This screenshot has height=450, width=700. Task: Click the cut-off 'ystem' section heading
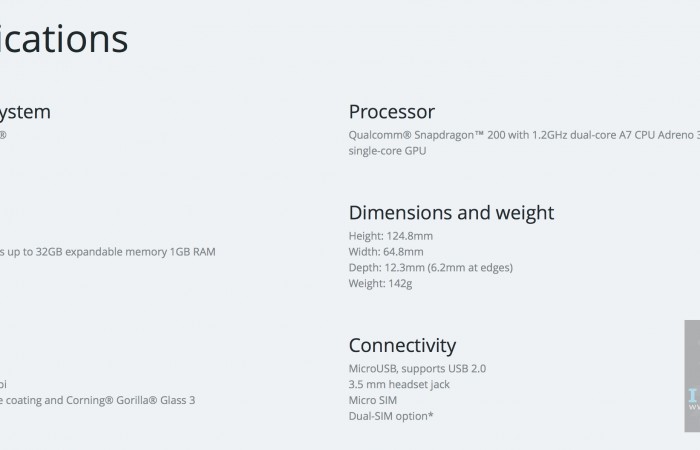25,112
